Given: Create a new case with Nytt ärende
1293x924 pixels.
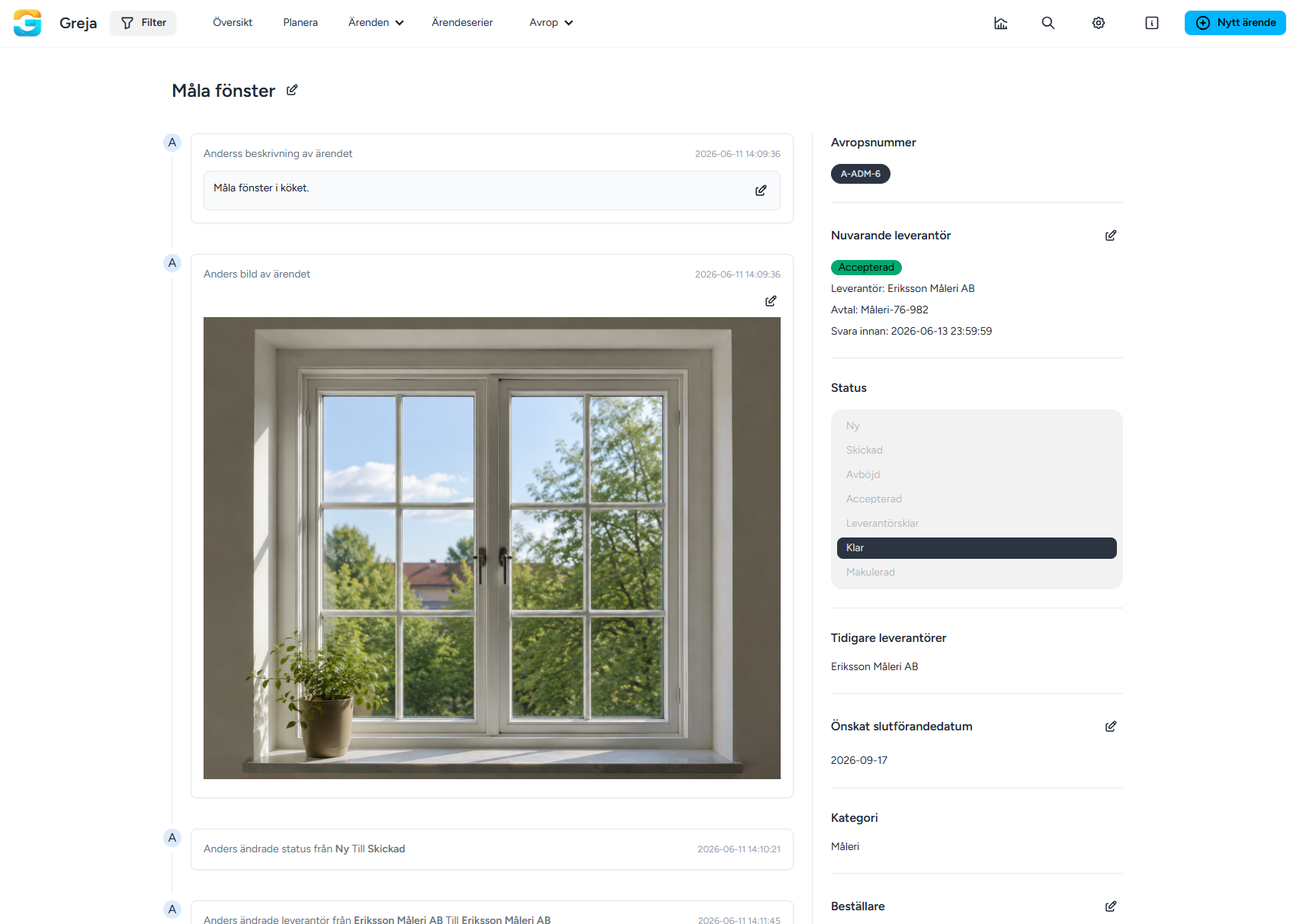Looking at the screenshot, I should coord(1235,23).
